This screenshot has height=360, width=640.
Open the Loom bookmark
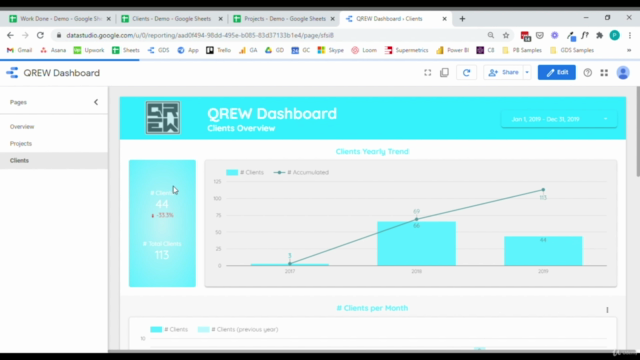coord(364,50)
